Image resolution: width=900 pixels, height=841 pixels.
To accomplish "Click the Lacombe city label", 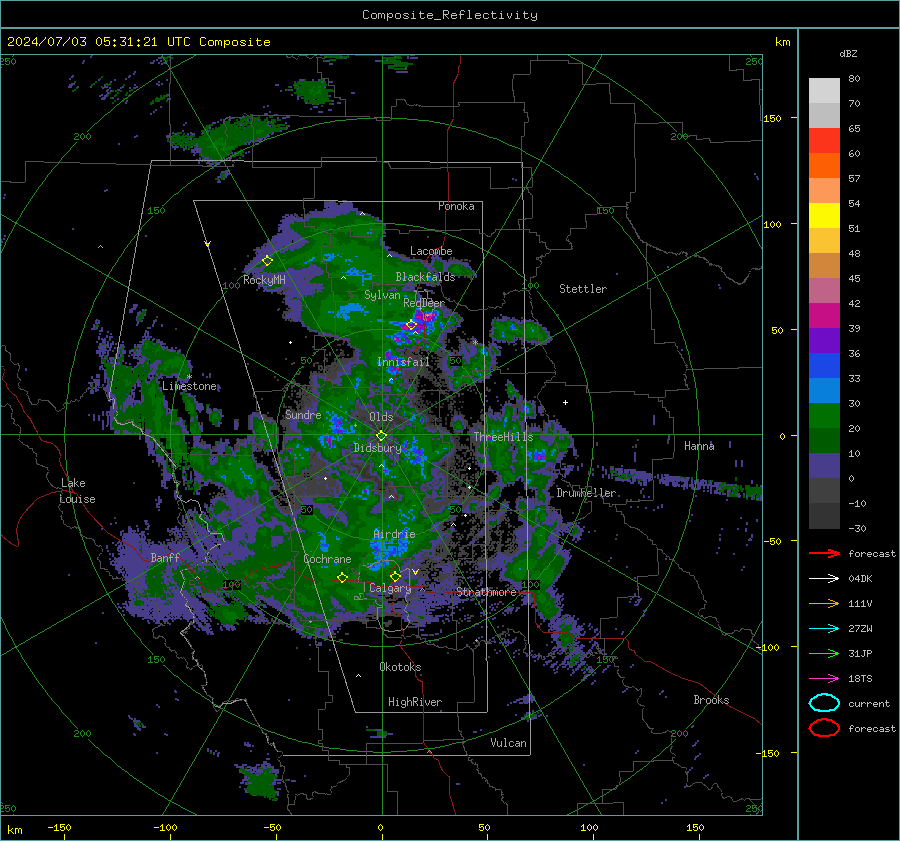I will coord(431,251).
